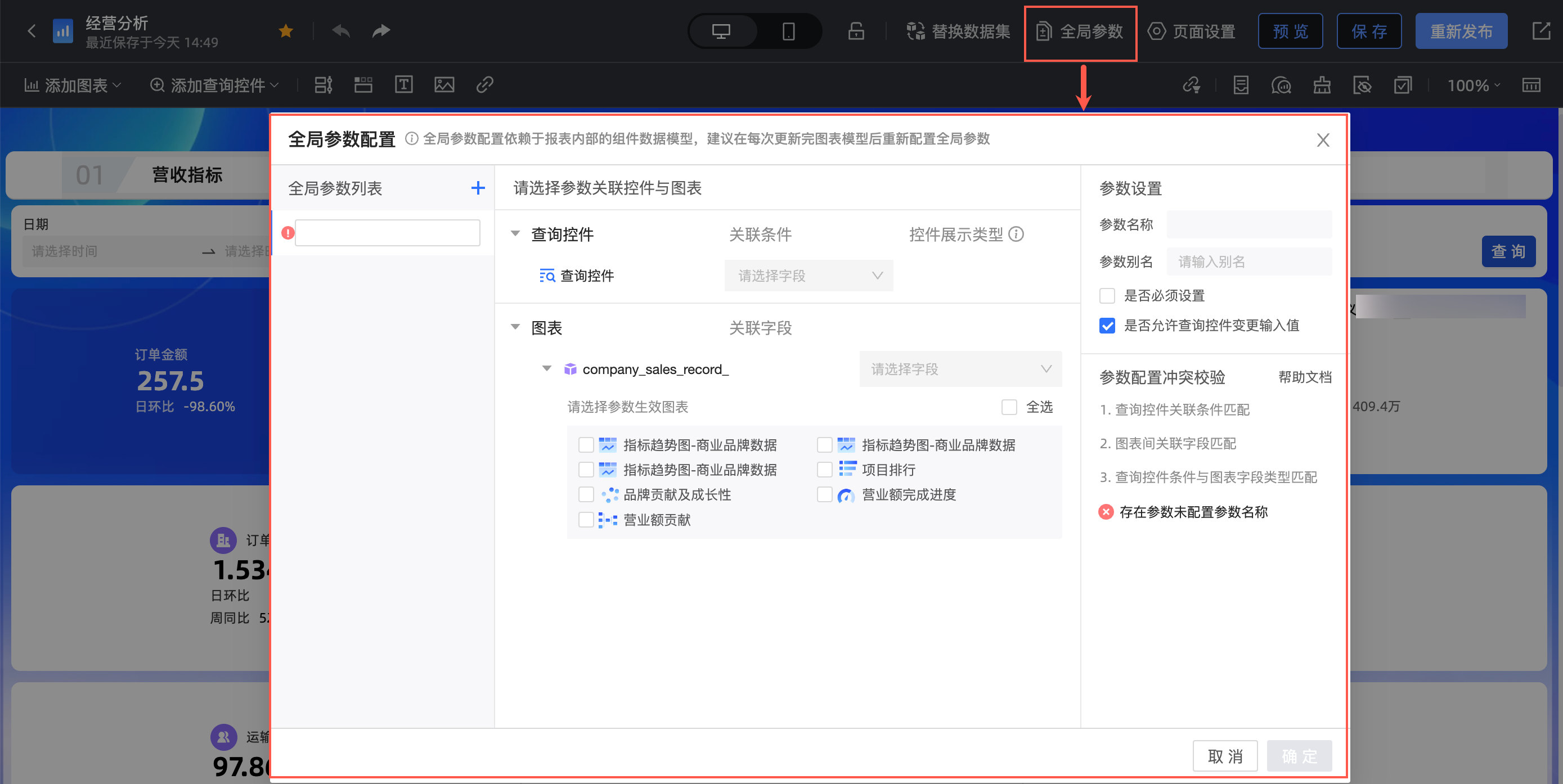Check the 全选 checkbox
Viewport: 1563px width, 784px height.
[1009, 407]
